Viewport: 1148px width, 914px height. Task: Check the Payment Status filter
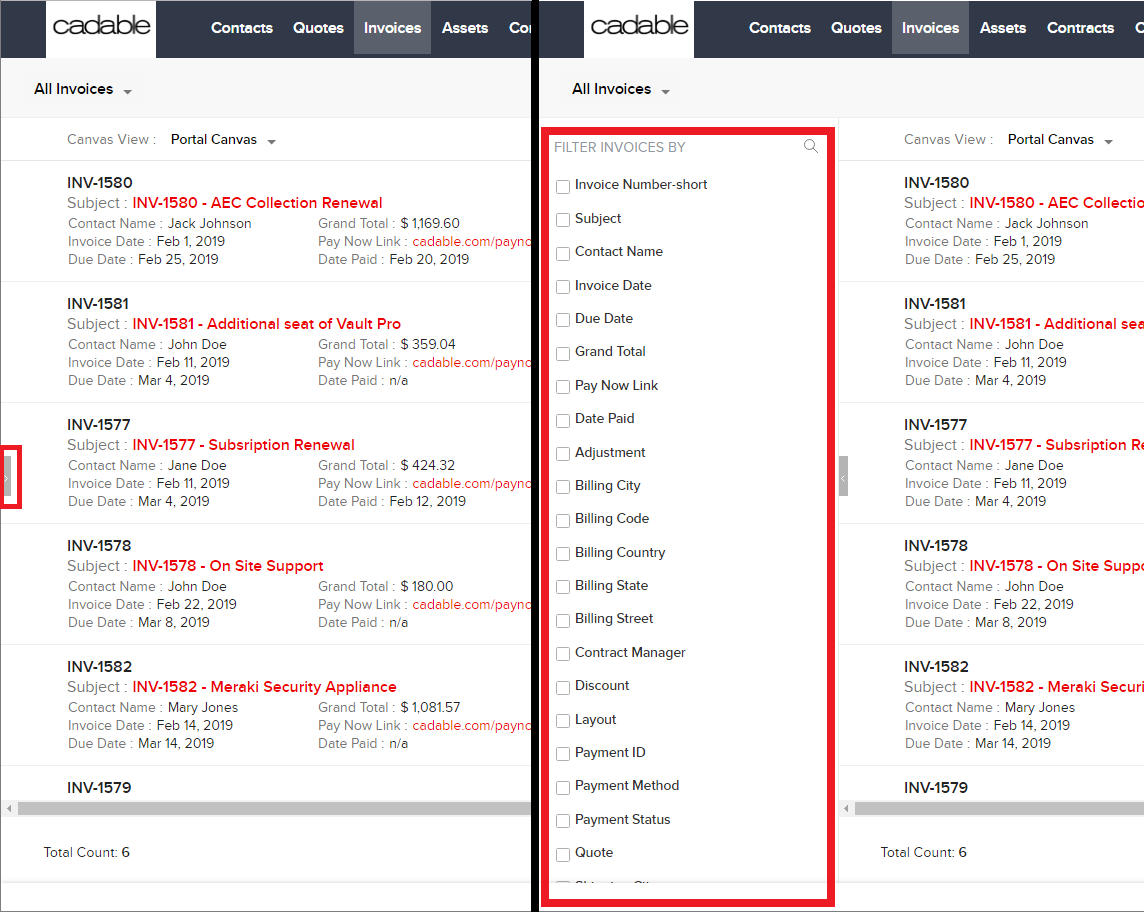coord(563,821)
